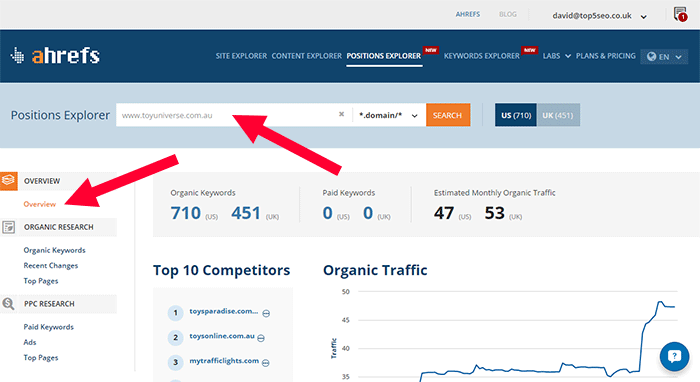Select ORGANIC RESEARCH section header

pos(58,227)
